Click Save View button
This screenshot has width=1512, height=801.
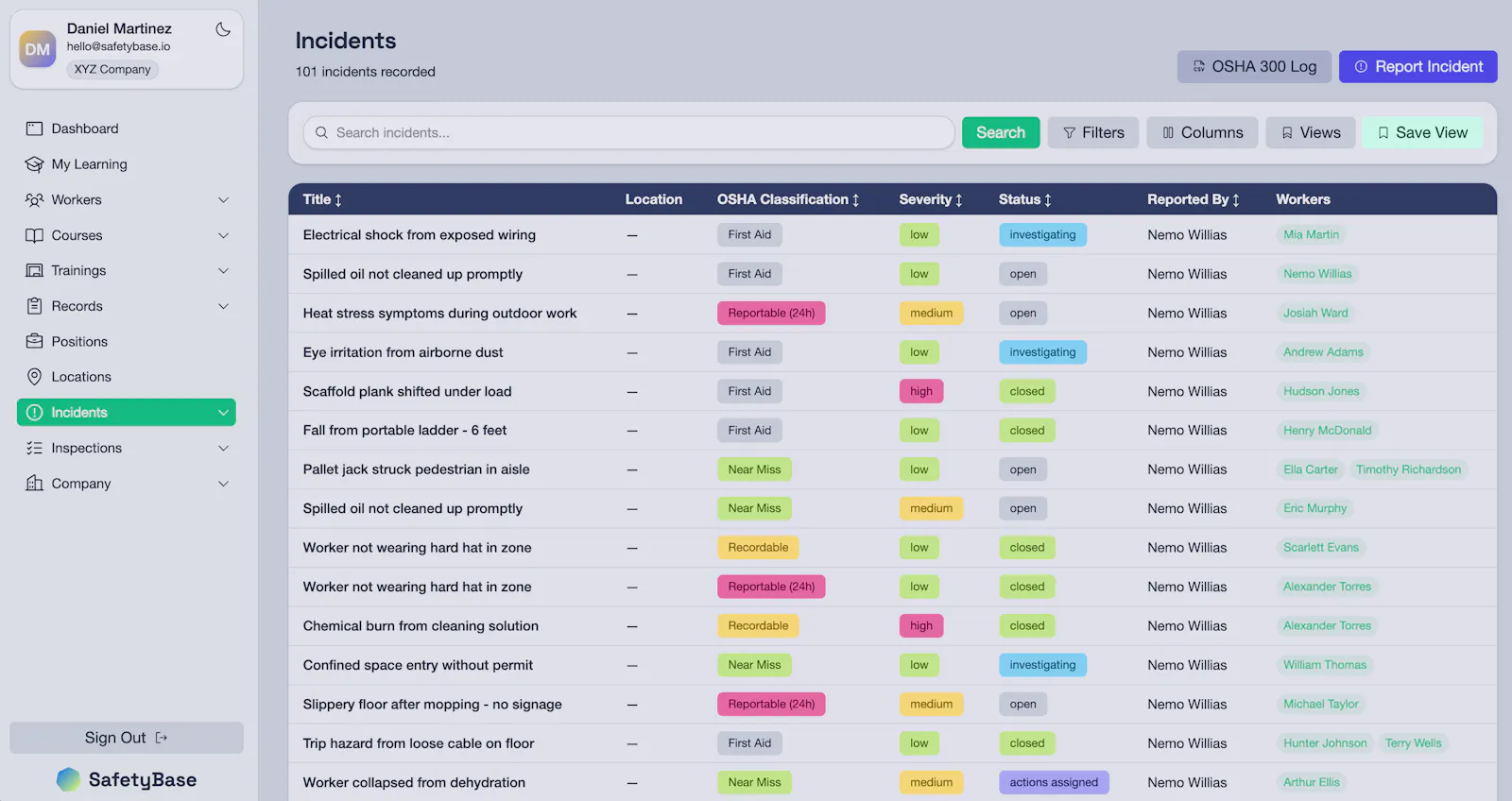1422,132
